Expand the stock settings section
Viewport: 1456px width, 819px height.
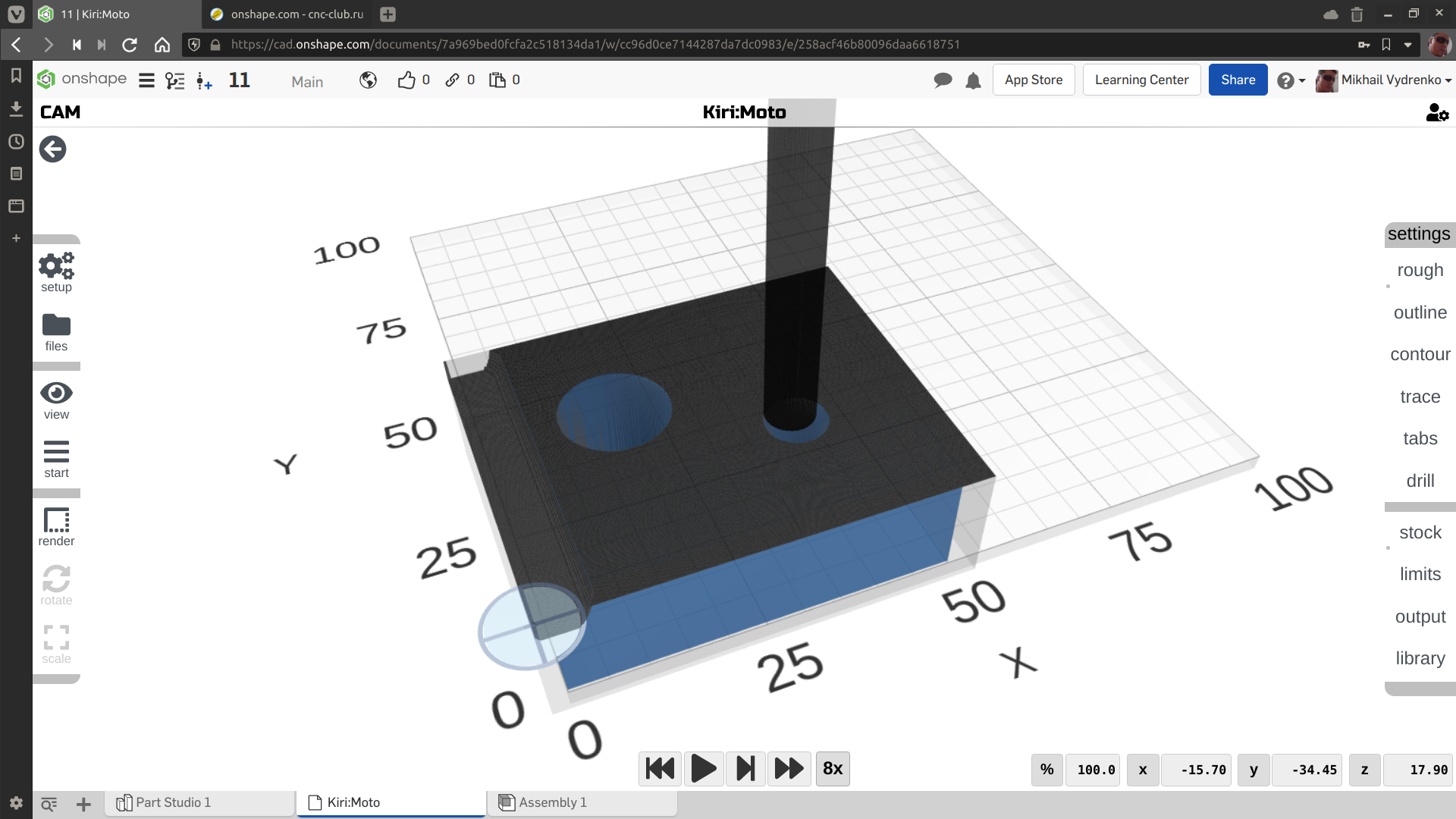pos(1420,532)
